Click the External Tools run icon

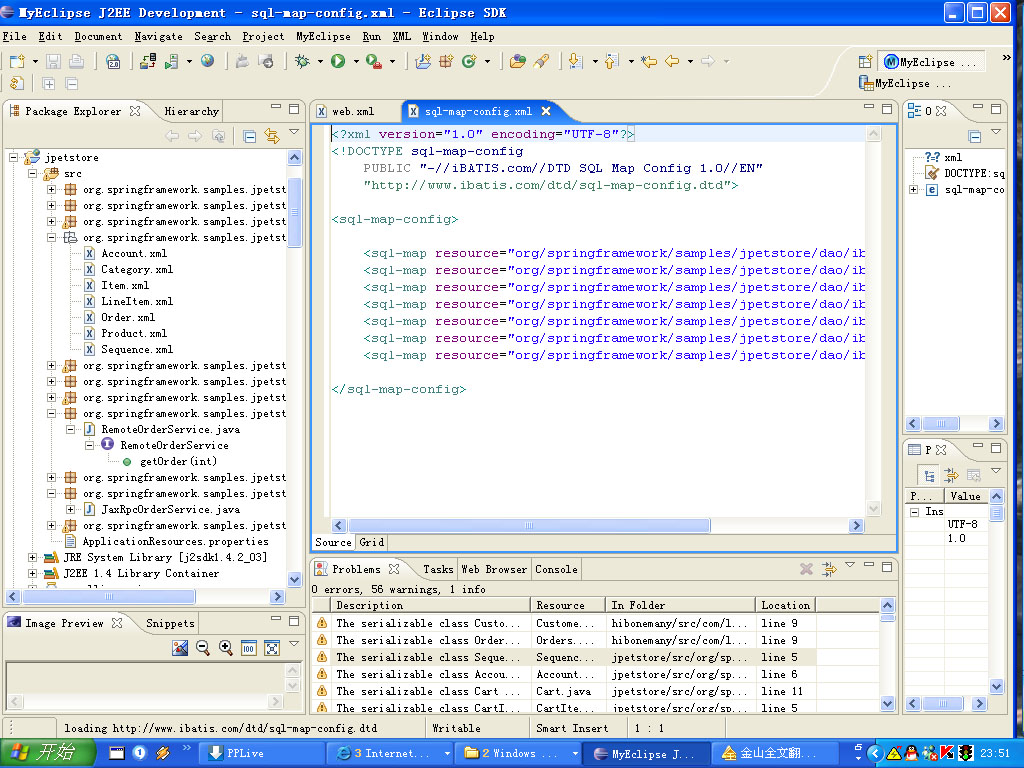[374, 61]
